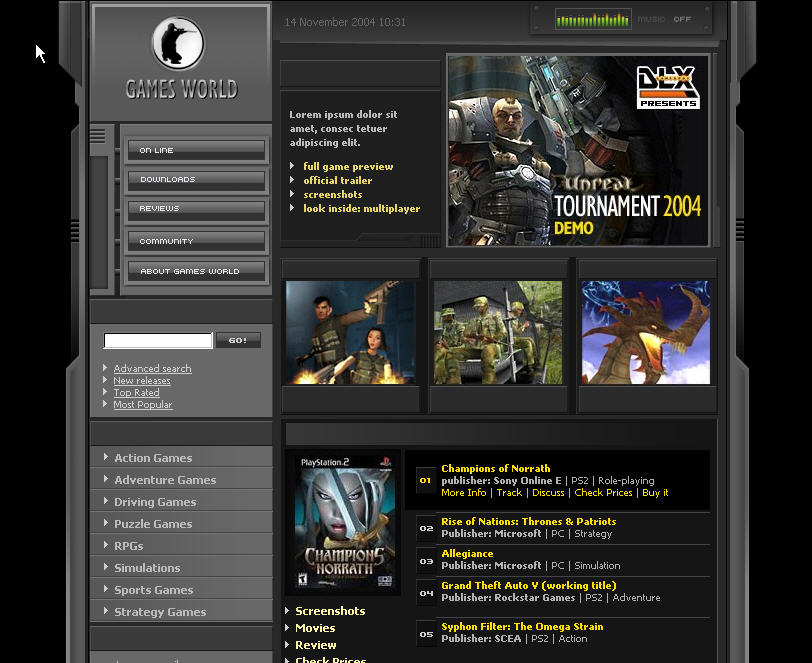
Task: Click the arrow bullet beside Top Rated
Action: 105,392
